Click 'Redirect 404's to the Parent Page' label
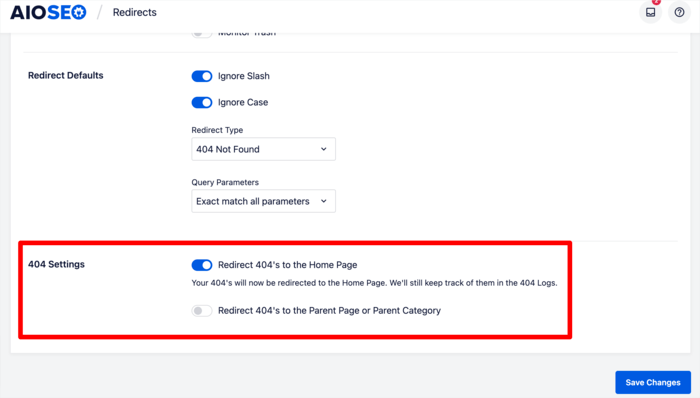 [329, 311]
